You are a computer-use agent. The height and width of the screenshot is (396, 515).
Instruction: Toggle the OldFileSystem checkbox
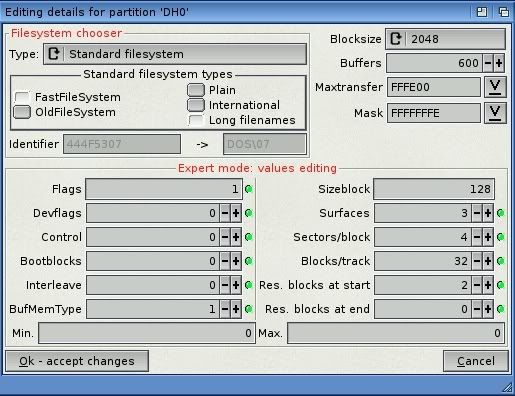click(x=22, y=112)
